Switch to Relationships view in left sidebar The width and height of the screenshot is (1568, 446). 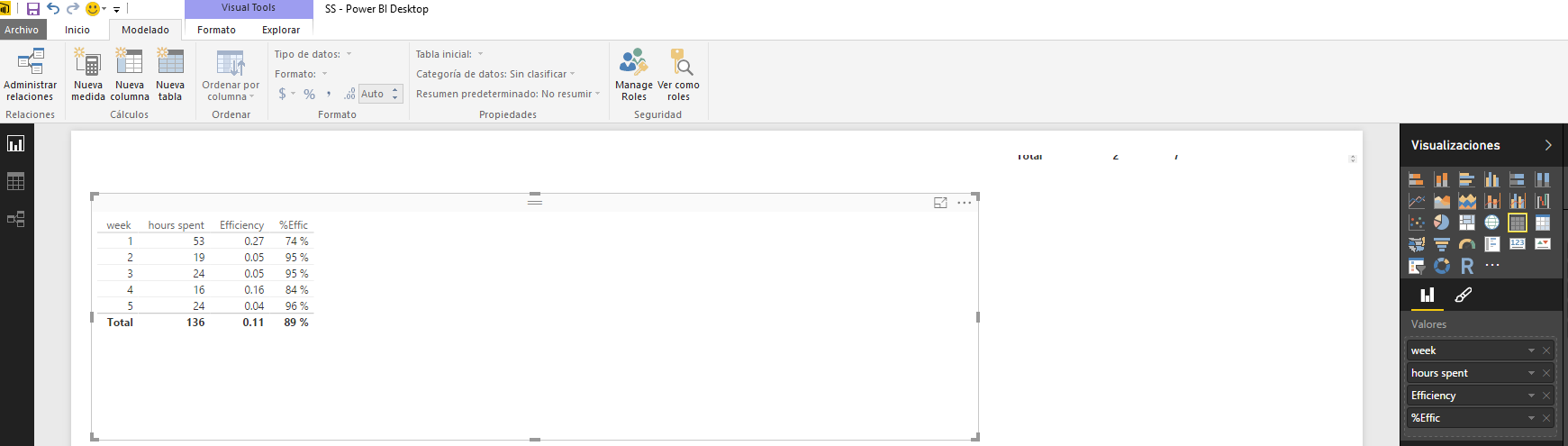point(16,219)
